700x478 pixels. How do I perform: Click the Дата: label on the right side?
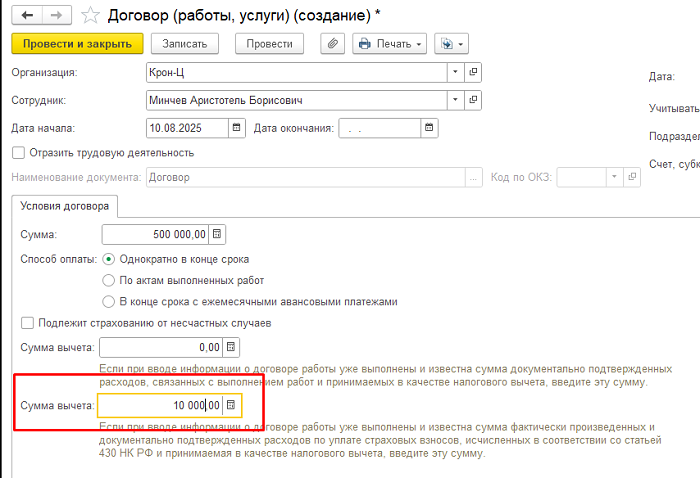point(662,77)
